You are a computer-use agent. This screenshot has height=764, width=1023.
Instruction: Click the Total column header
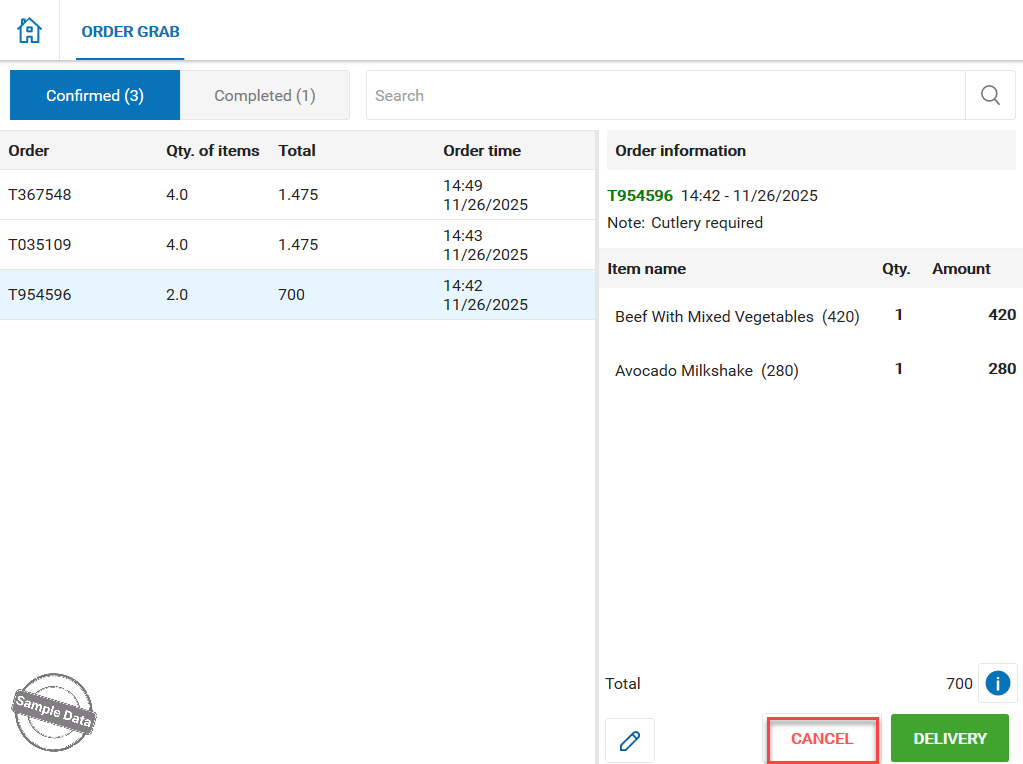coord(297,151)
